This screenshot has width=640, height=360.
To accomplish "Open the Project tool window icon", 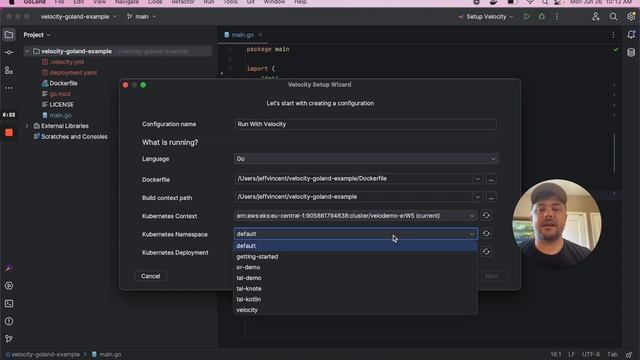I will [x=9, y=35].
